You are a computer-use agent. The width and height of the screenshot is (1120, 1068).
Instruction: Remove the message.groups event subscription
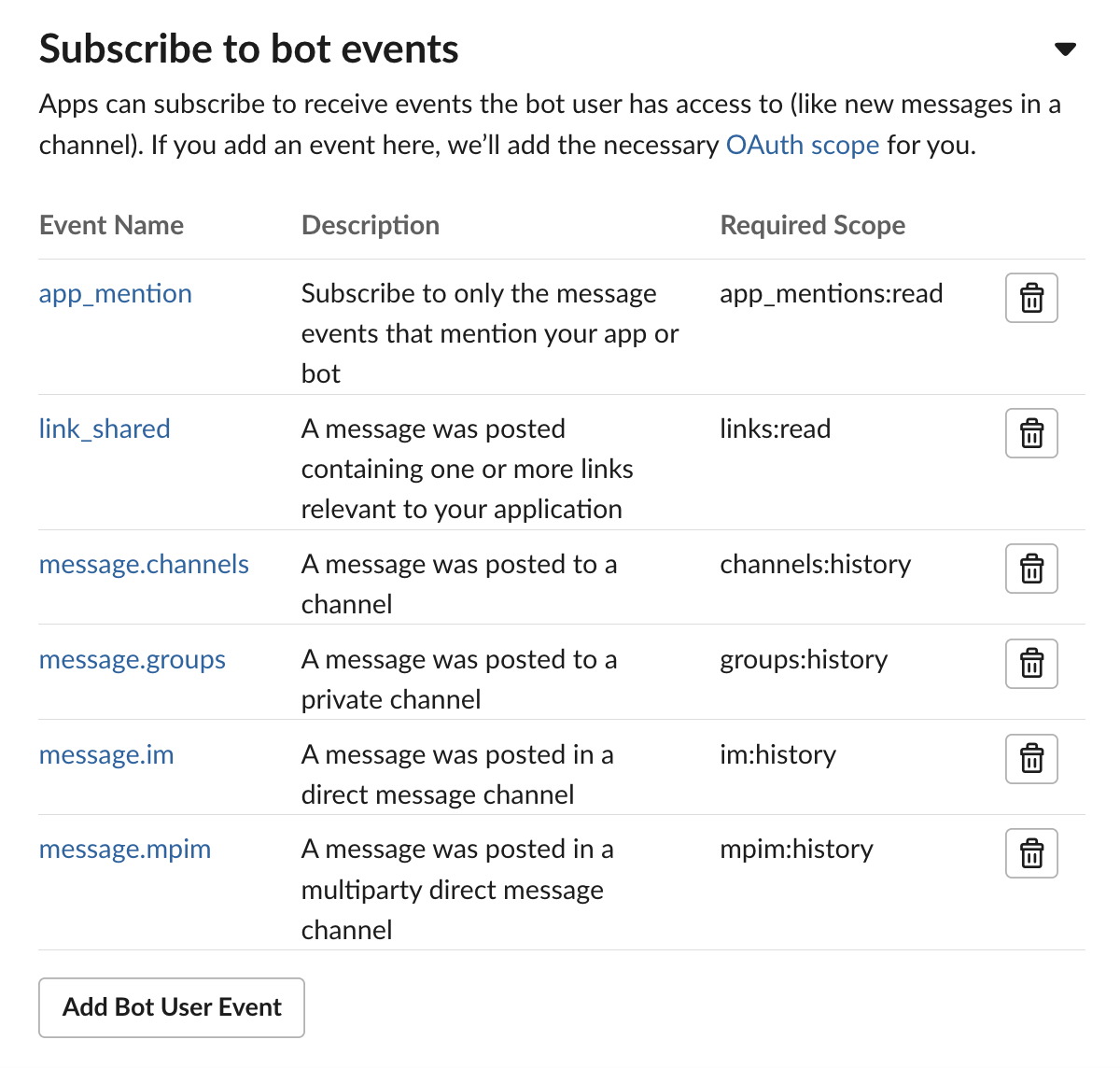1031,664
